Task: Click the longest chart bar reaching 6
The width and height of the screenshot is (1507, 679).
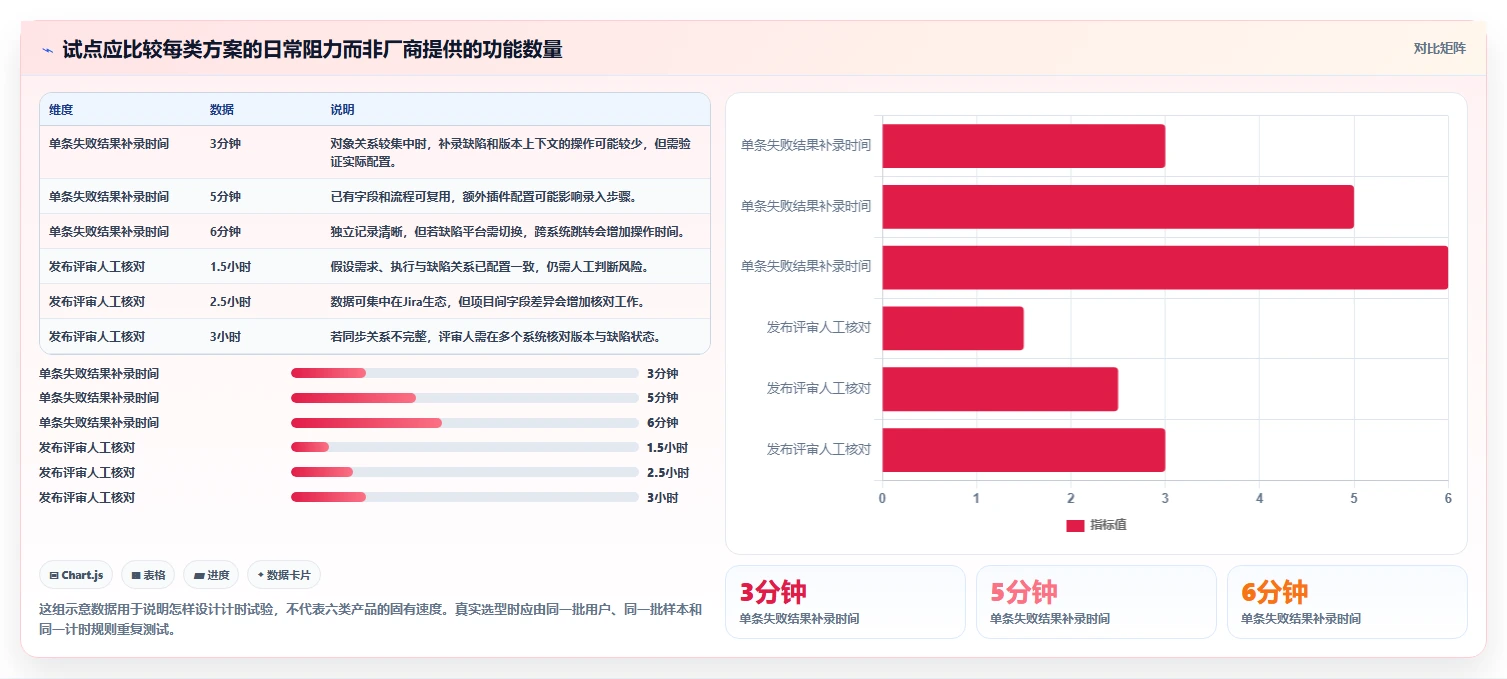Action: 1165,267
